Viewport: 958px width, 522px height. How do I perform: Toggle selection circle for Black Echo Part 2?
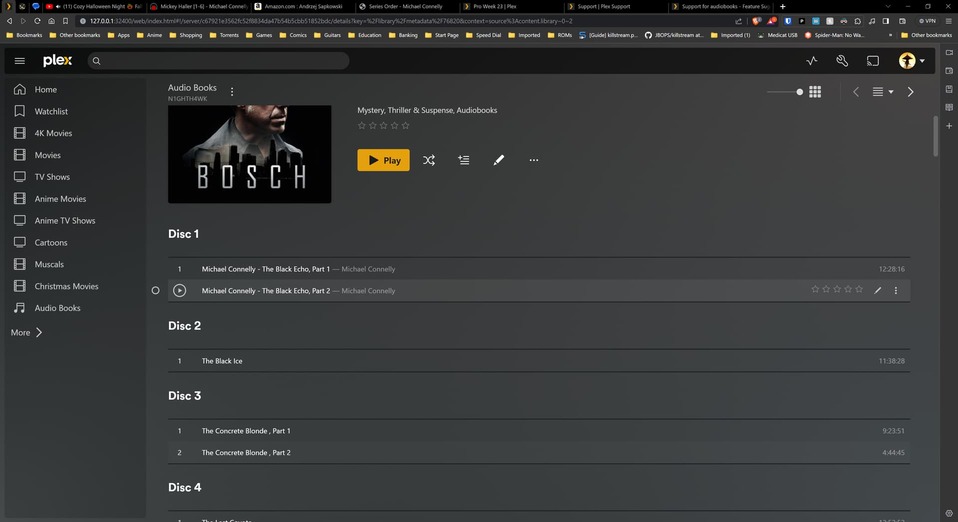click(155, 290)
